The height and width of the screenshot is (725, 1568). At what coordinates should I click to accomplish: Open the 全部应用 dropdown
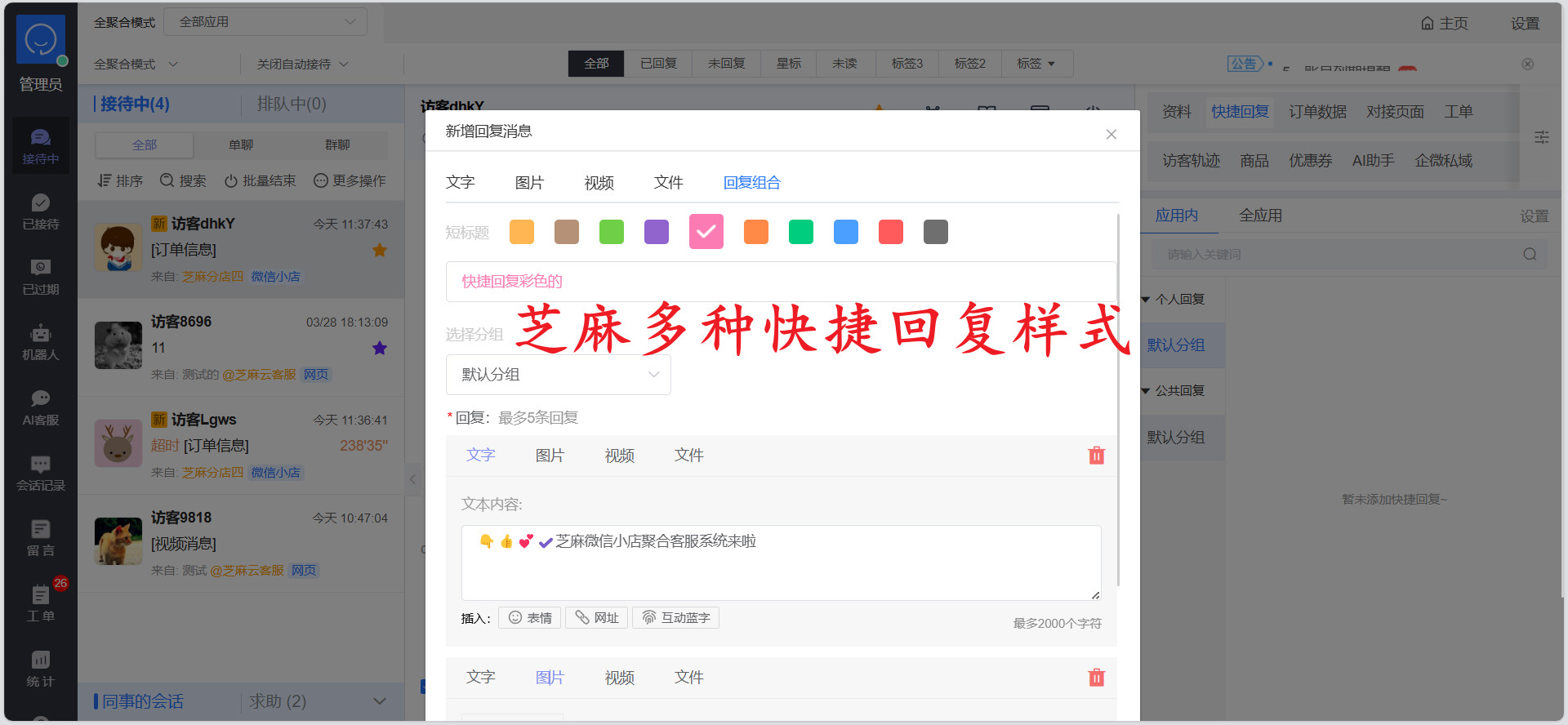click(x=265, y=22)
